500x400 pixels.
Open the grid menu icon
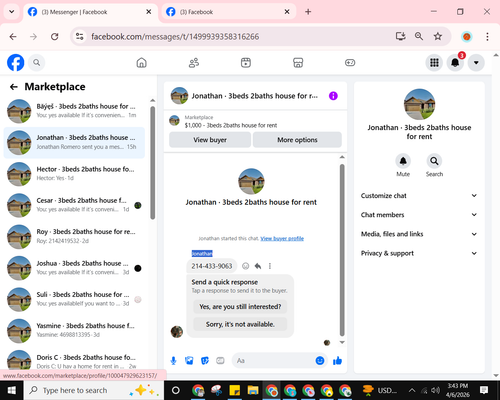434,62
